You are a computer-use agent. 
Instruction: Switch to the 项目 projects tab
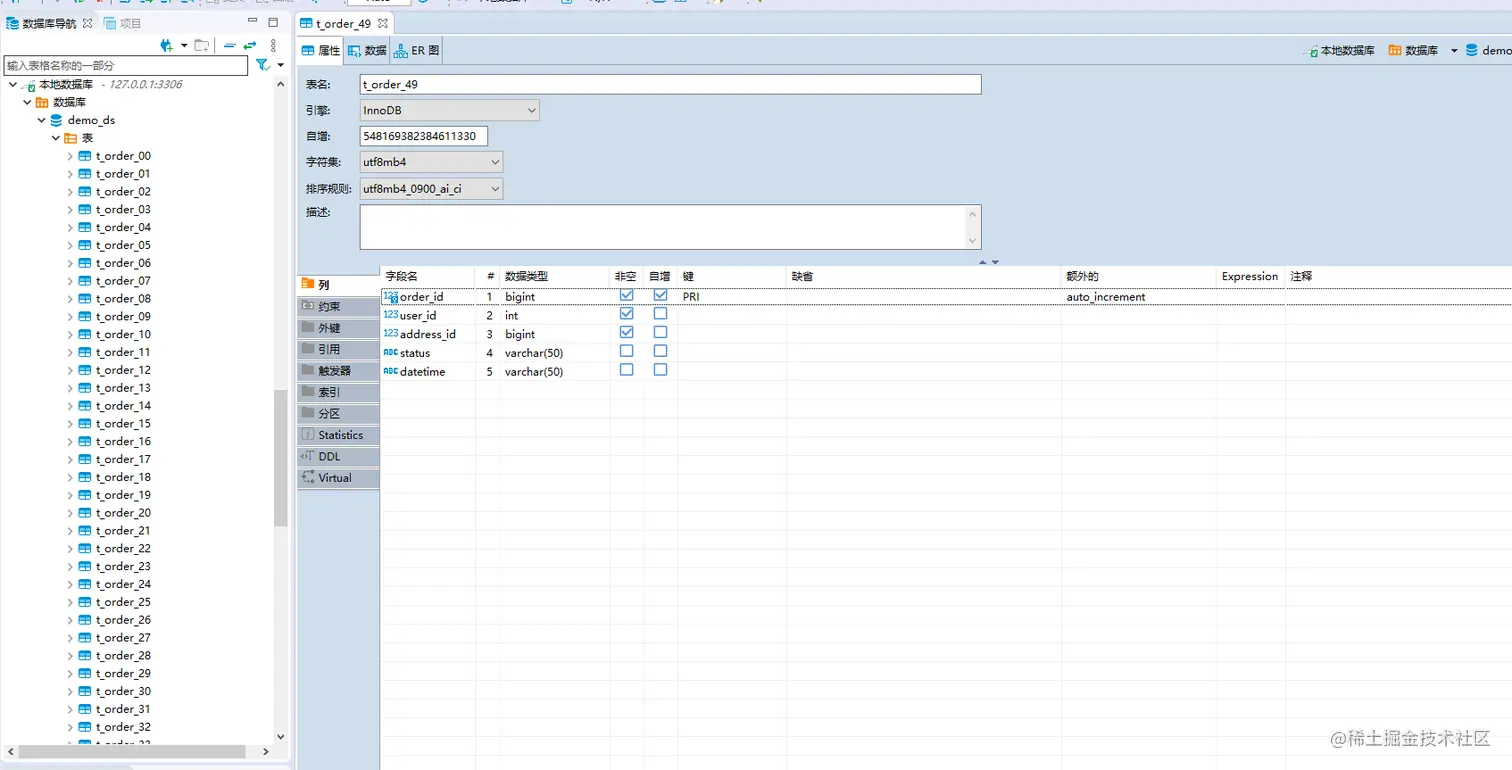coord(123,23)
